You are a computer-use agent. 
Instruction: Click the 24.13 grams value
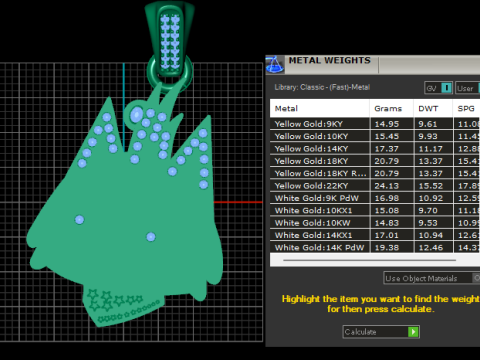pos(387,186)
